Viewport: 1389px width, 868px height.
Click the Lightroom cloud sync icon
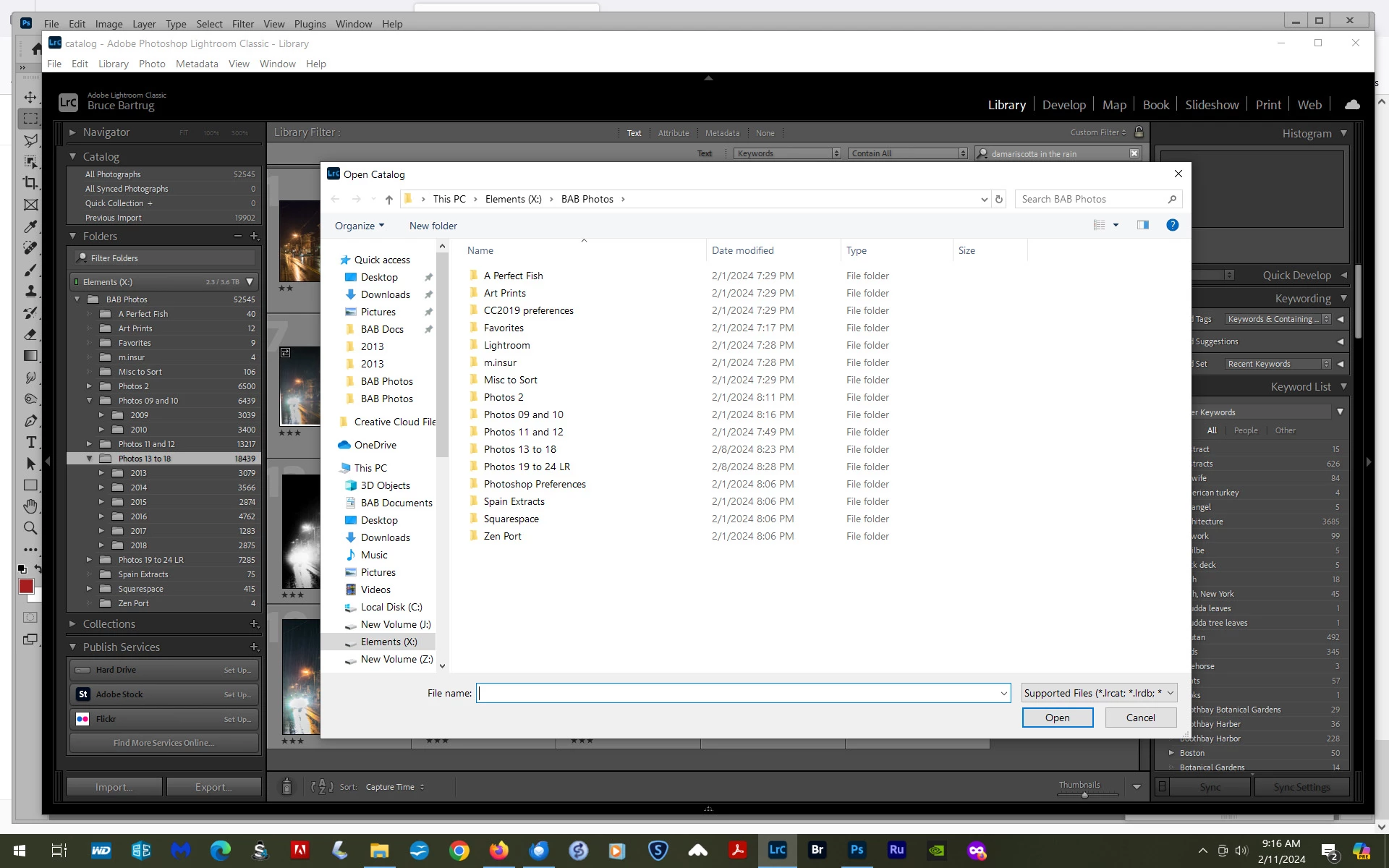click(1352, 105)
